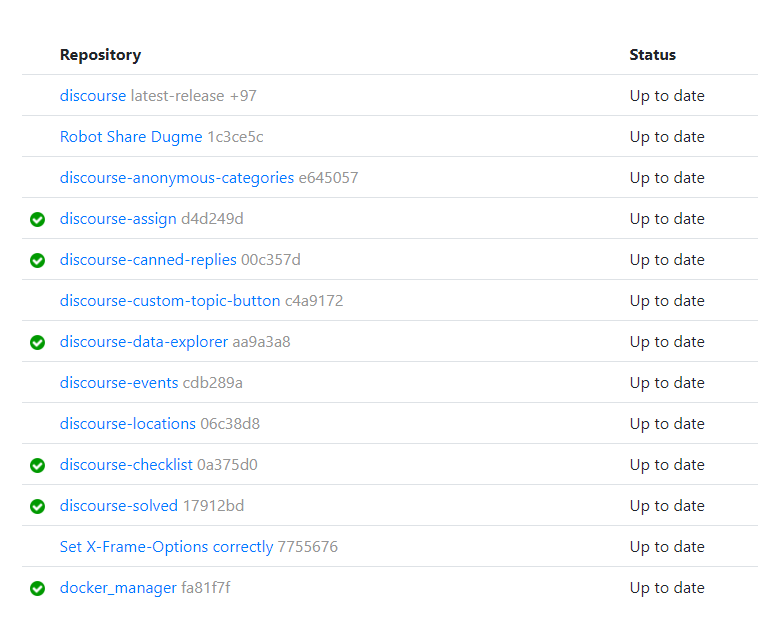Click commit hash cdb289a
Image resolution: width=758 pixels, height=629 pixels.
[x=213, y=383]
